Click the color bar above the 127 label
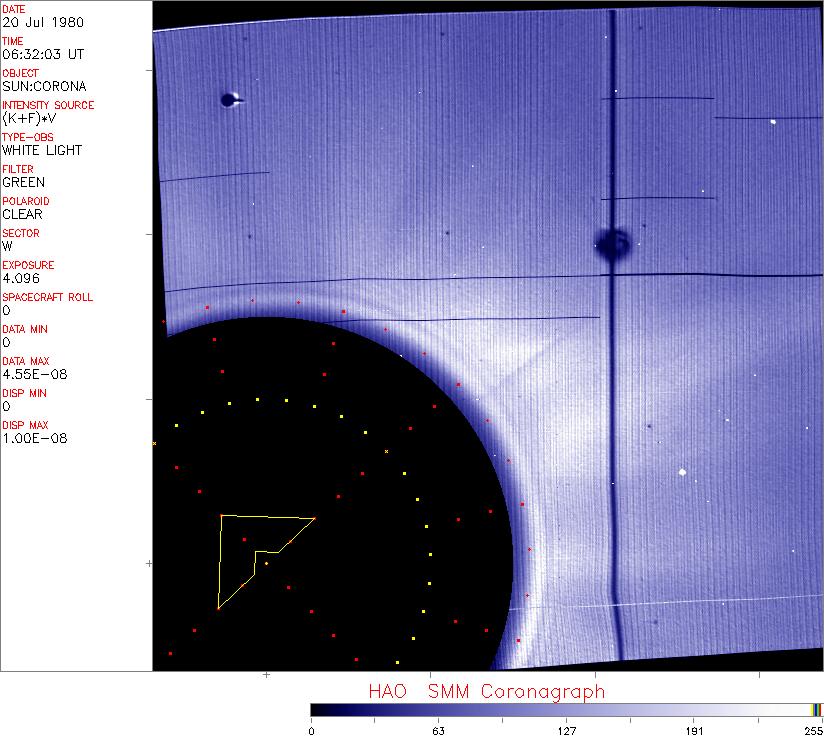The width and height of the screenshot is (824, 736). [x=567, y=709]
